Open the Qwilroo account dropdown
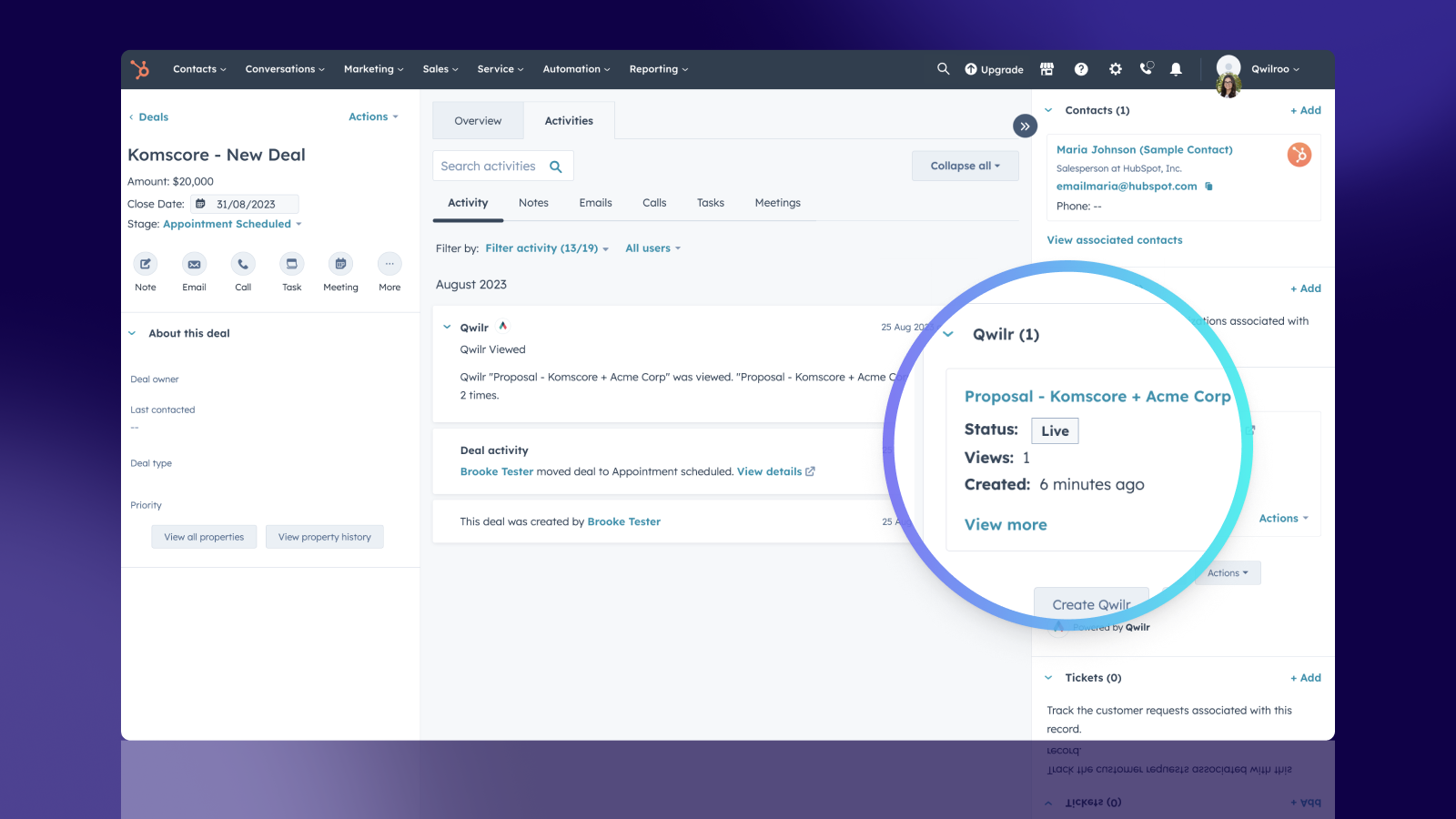This screenshot has height=819, width=1456. pyautogui.click(x=1275, y=69)
